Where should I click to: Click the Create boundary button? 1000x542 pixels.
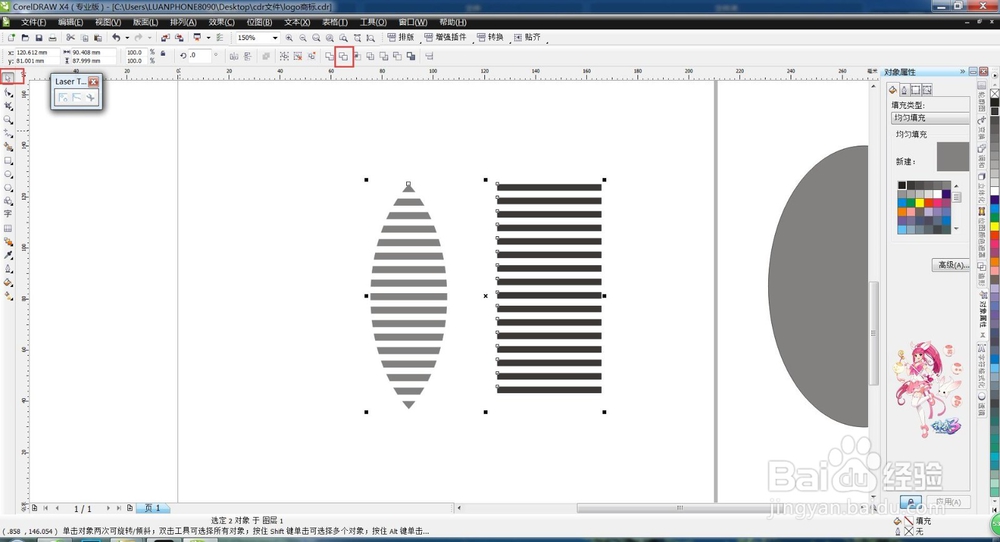click(x=411, y=56)
